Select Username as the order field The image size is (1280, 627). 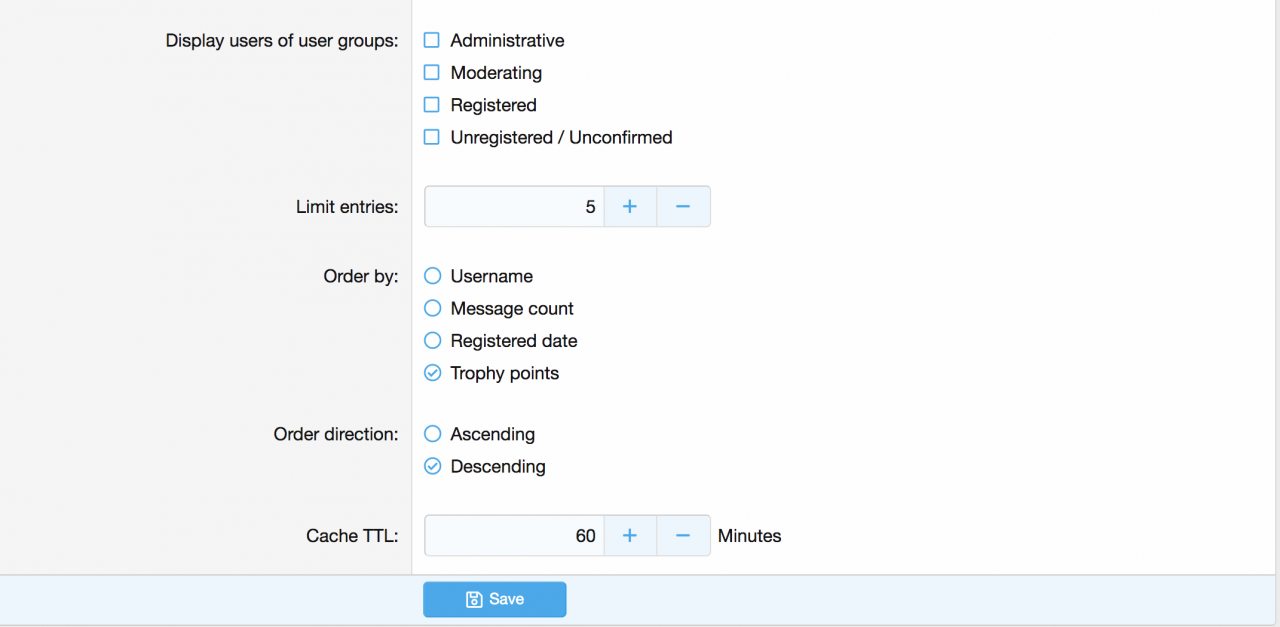point(432,276)
